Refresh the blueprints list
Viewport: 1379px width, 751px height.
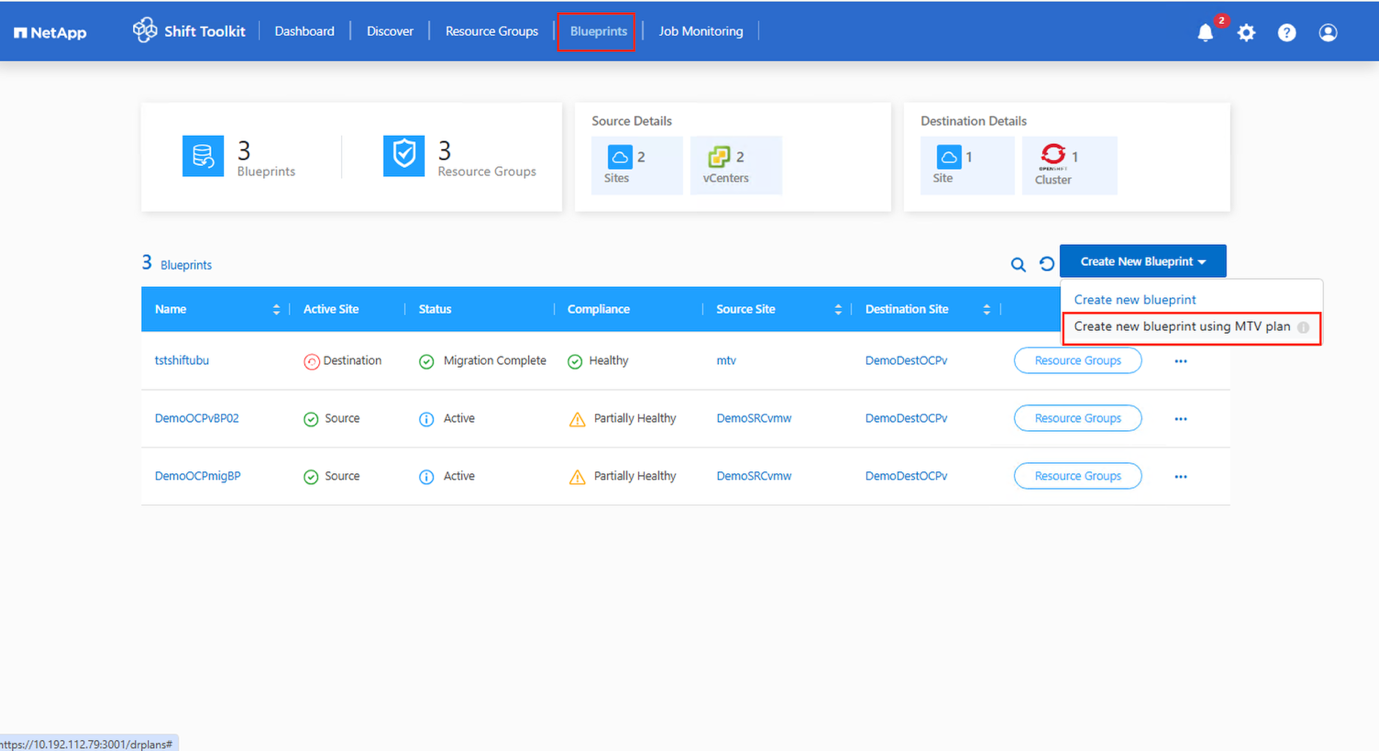(1046, 264)
